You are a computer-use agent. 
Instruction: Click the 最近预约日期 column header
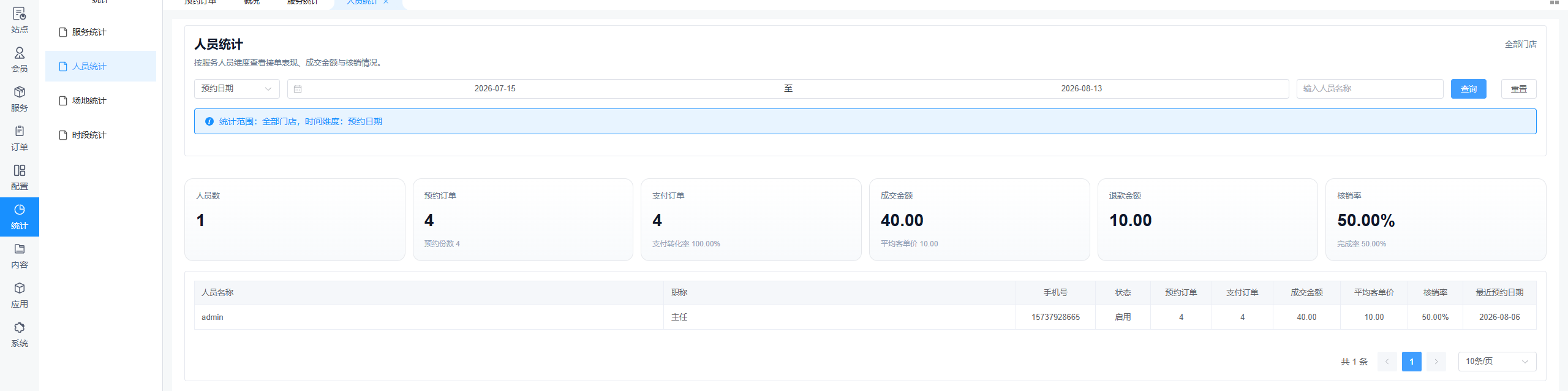[x=1499, y=292]
